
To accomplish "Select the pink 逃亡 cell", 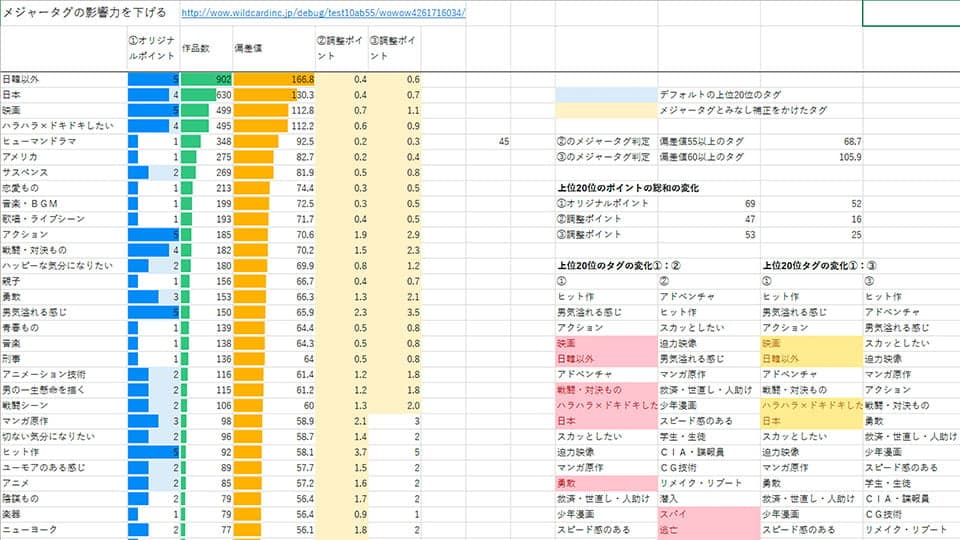I will pyautogui.click(x=708, y=529).
